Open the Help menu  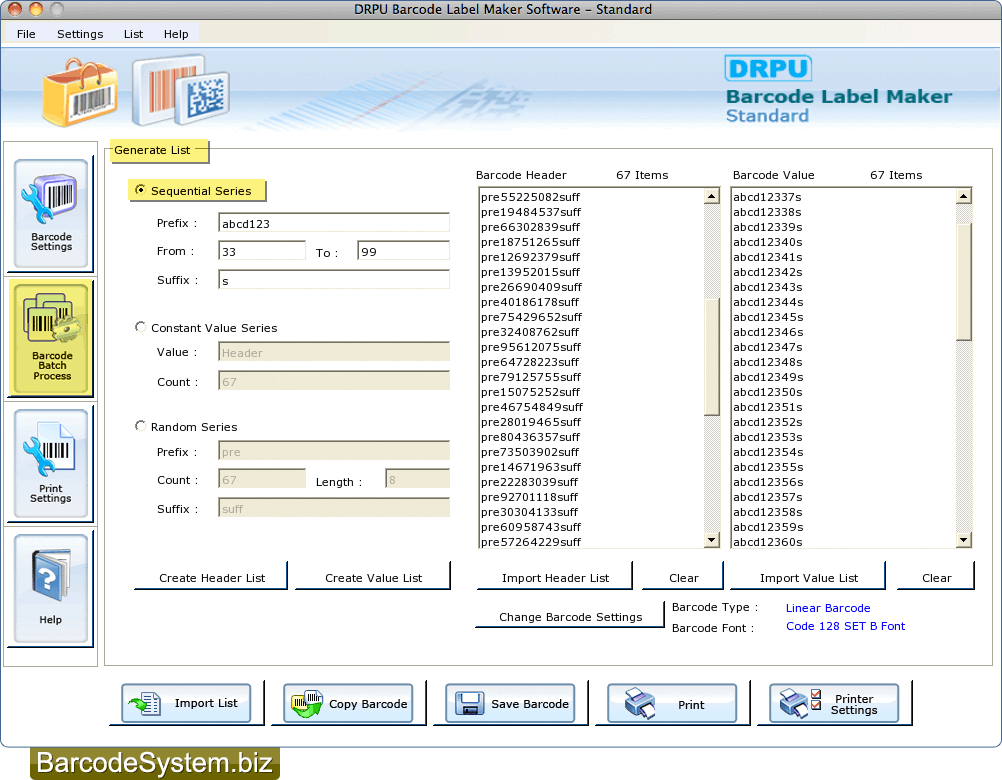176,34
